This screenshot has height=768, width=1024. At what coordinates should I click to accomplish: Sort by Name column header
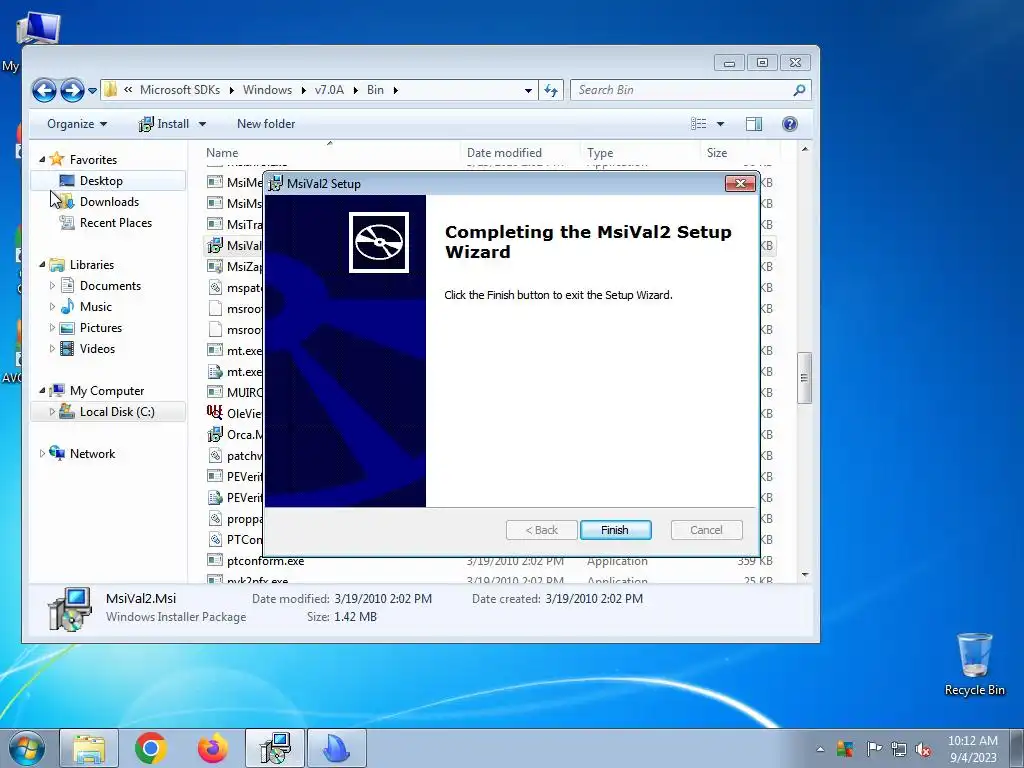click(222, 153)
